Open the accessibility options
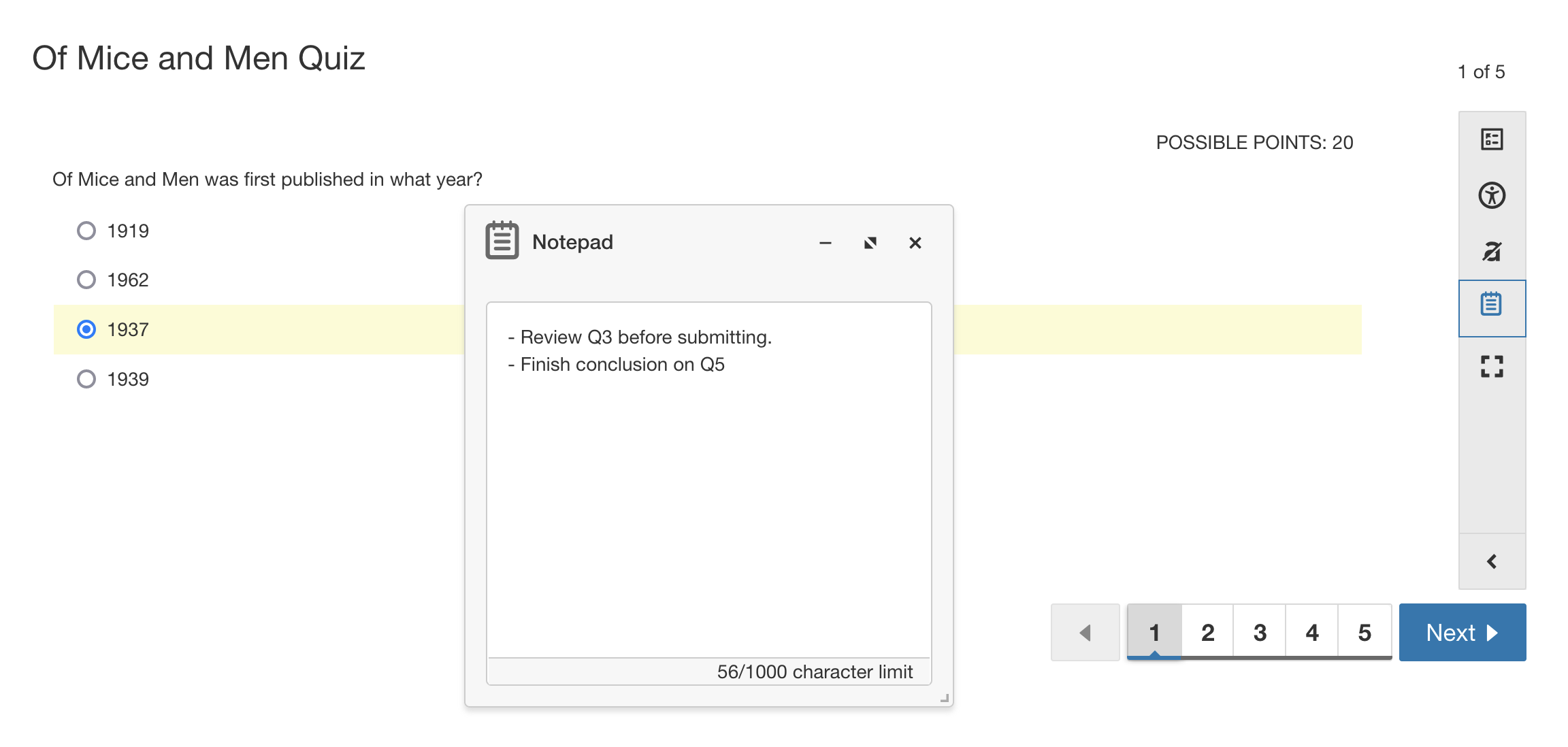This screenshot has width=1568, height=747. (x=1492, y=195)
